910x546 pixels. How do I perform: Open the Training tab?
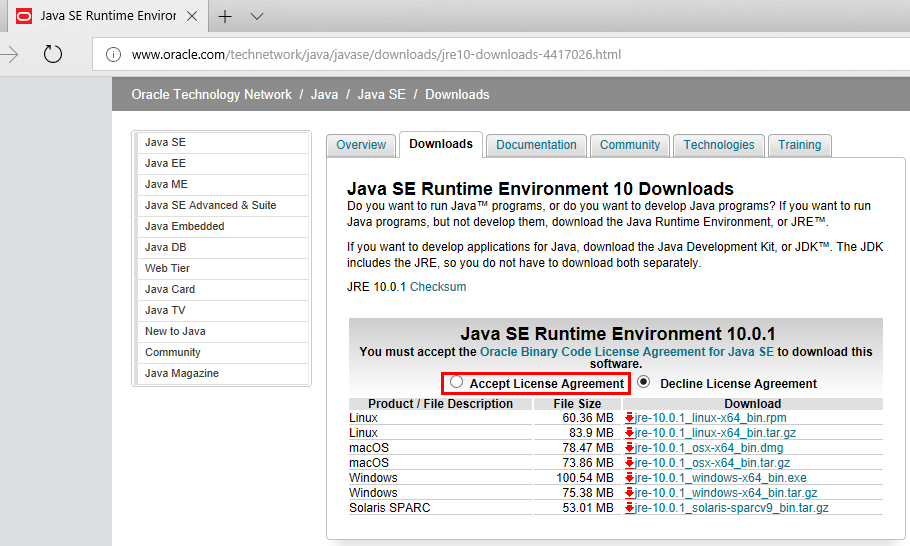coord(800,145)
